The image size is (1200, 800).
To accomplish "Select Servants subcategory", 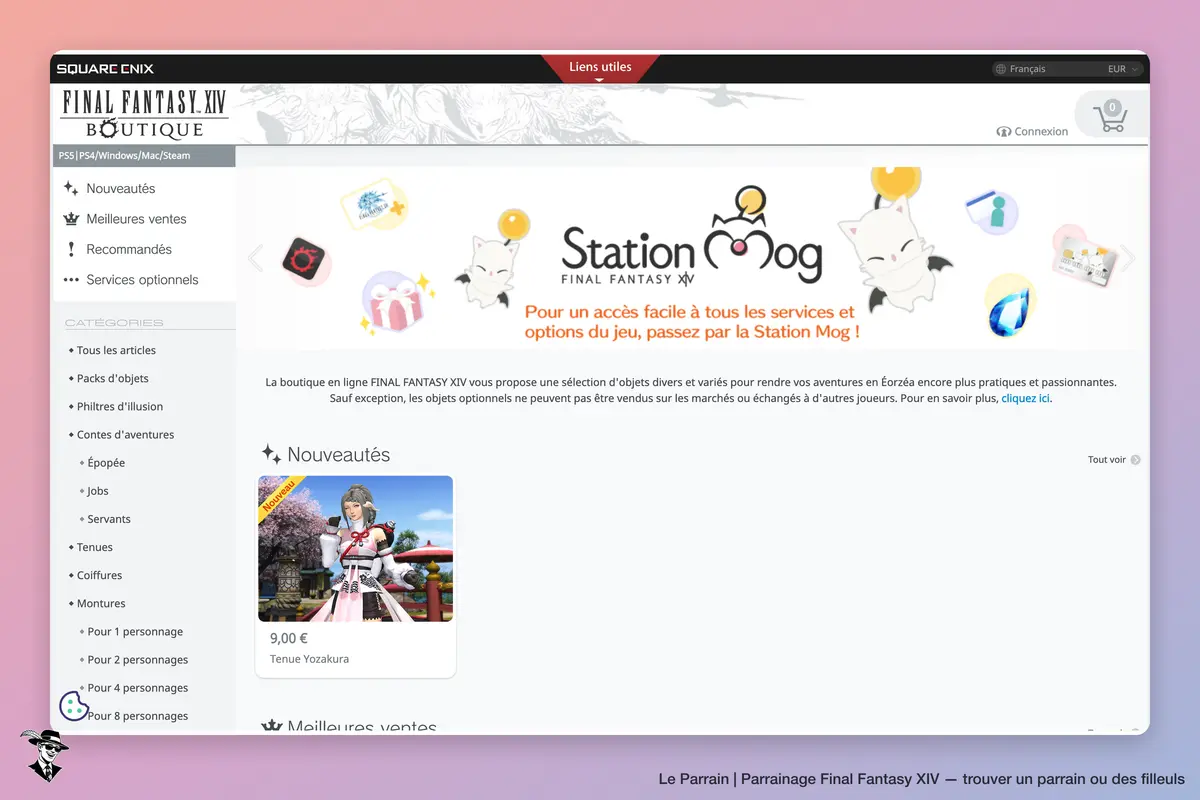I will pyautogui.click(x=109, y=519).
